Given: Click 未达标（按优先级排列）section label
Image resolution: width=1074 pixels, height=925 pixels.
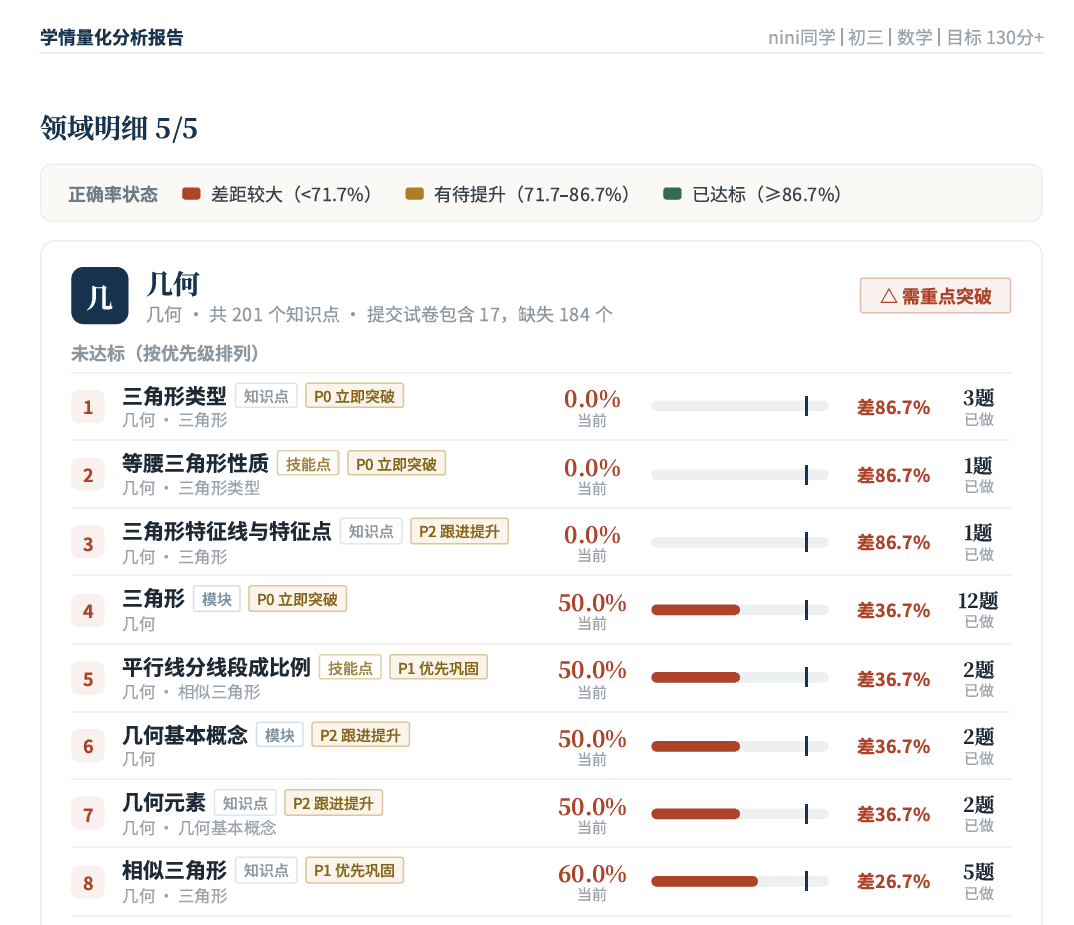Looking at the screenshot, I should click(x=165, y=354).
